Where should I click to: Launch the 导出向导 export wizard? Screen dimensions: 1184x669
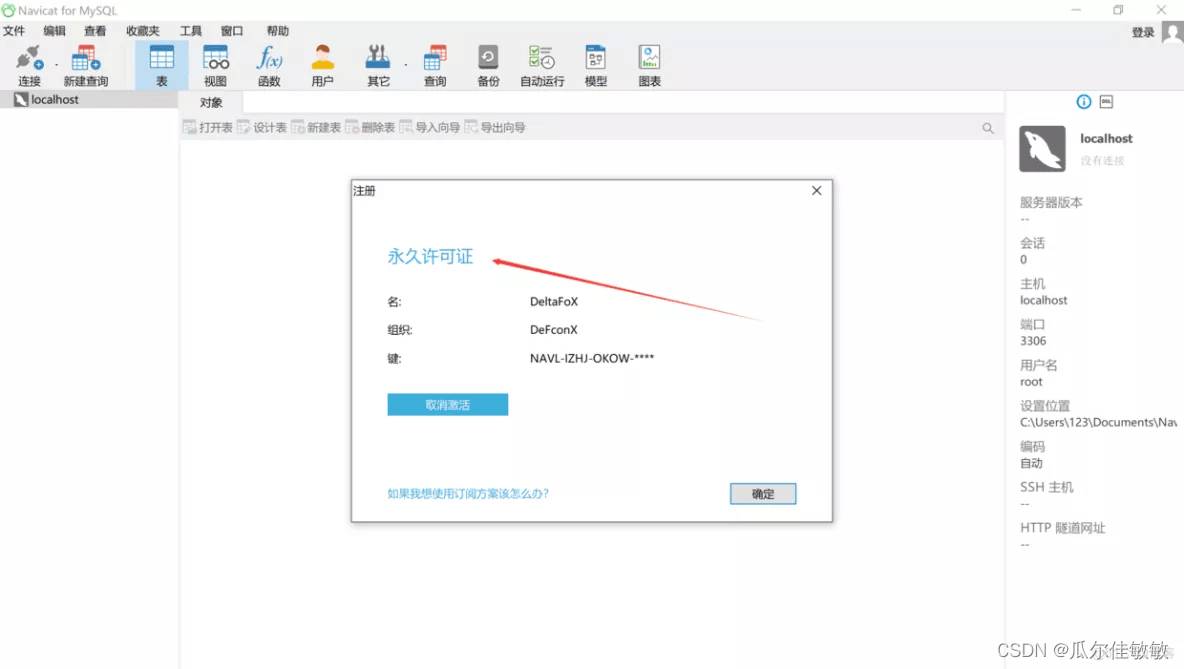pos(495,128)
